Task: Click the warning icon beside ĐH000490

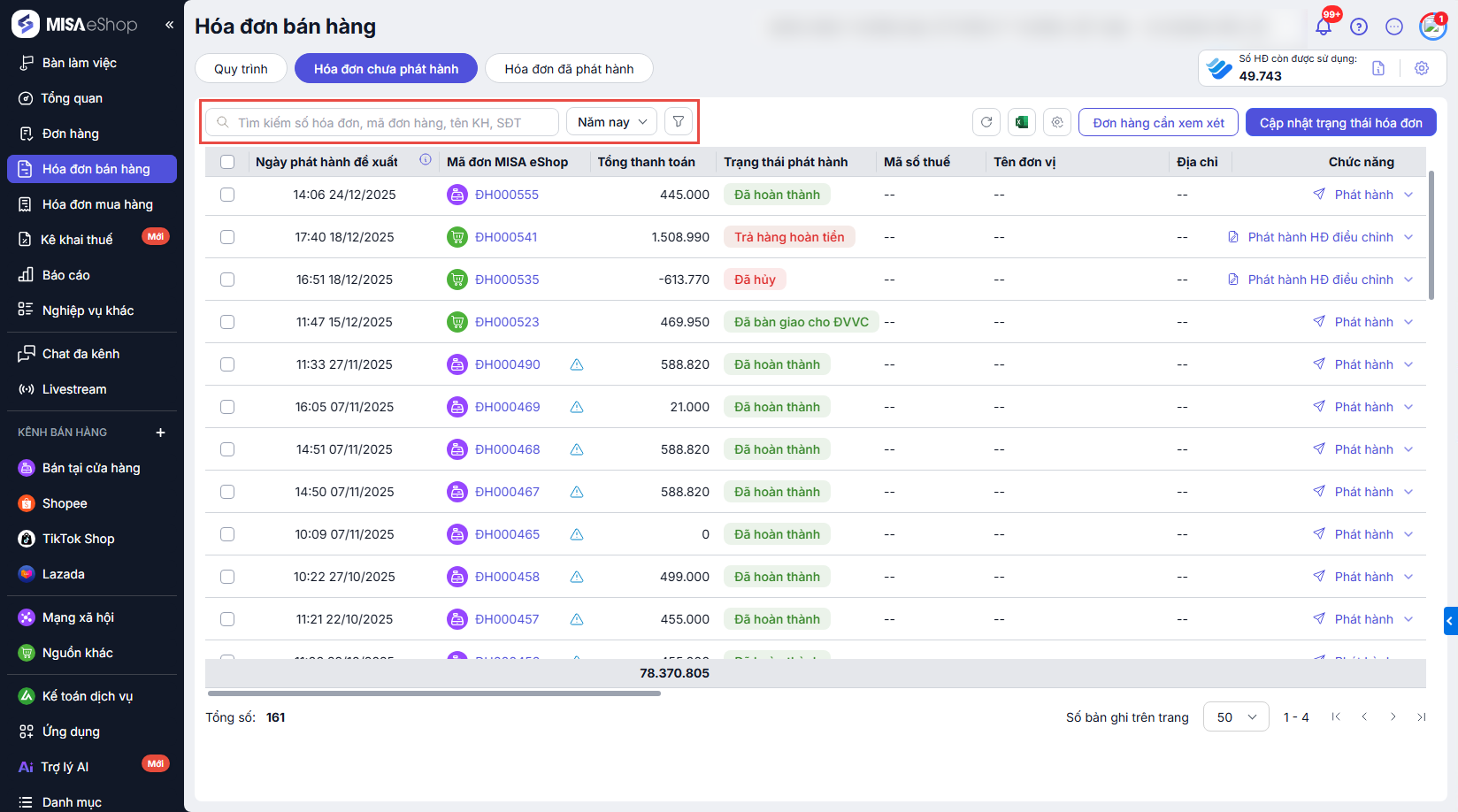Action: (x=577, y=364)
